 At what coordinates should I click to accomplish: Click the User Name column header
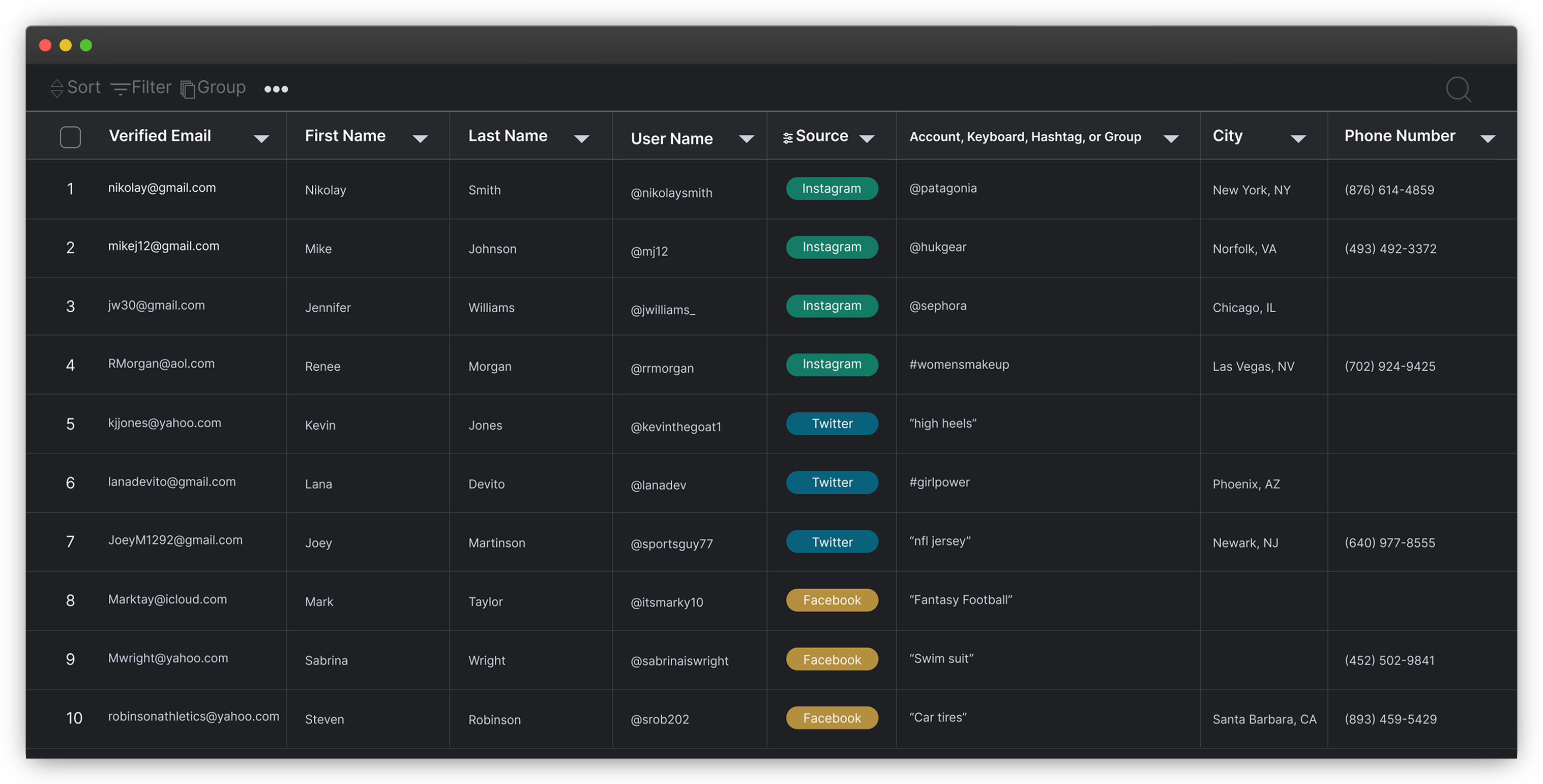pyautogui.click(x=671, y=139)
